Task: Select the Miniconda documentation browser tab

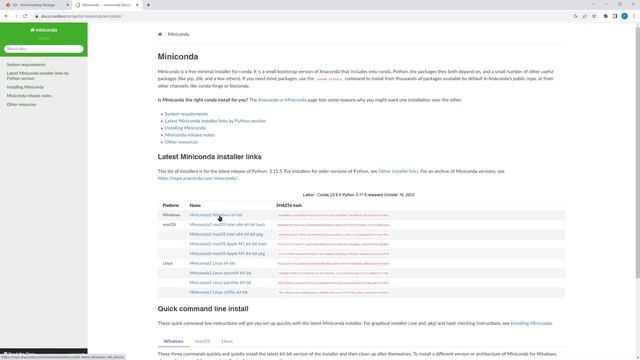Action: click(x=107, y=5)
